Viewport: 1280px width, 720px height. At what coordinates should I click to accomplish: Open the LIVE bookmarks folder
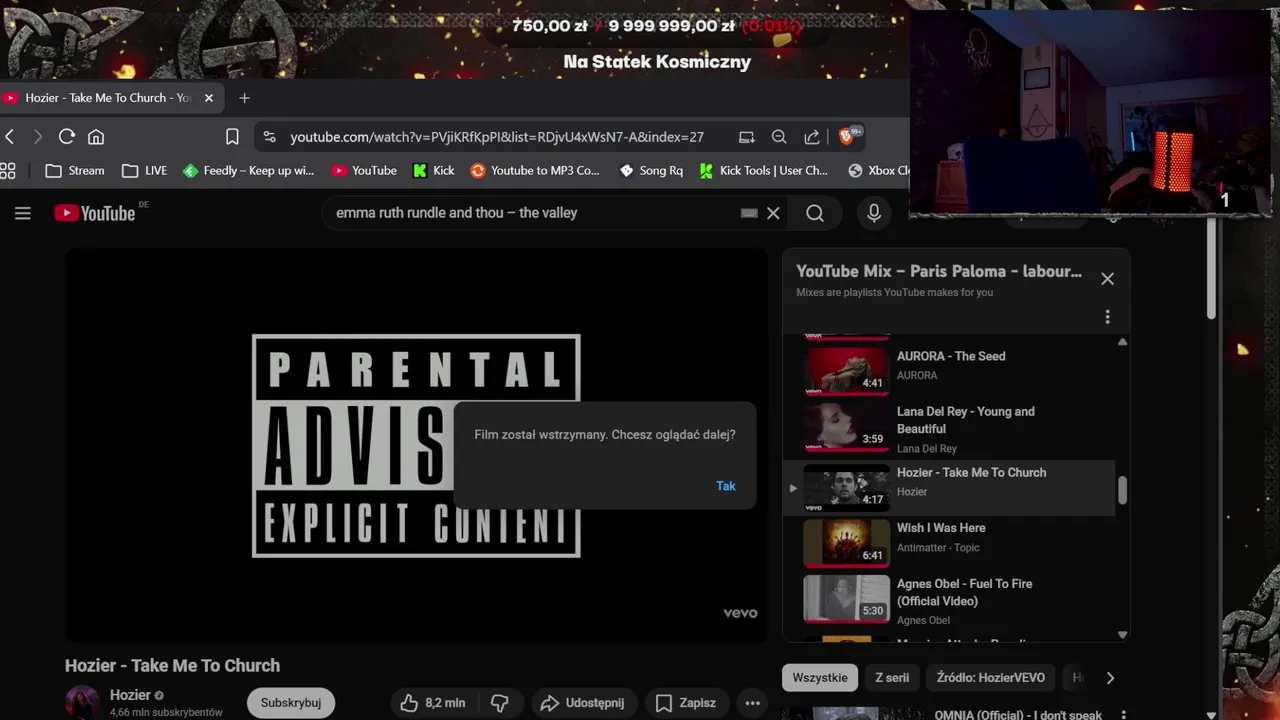tap(145, 171)
